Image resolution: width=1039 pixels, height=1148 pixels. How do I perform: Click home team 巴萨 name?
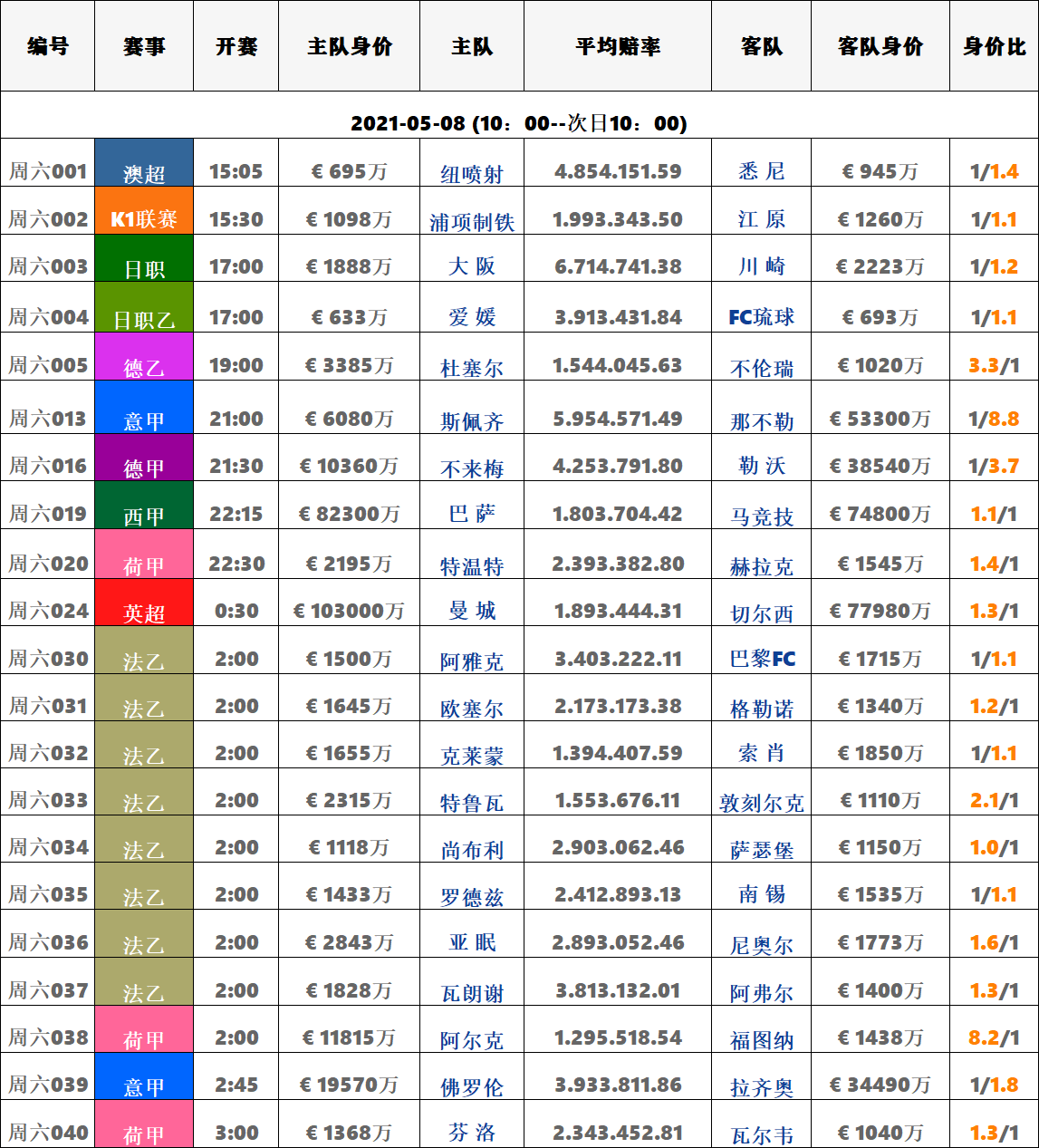[x=472, y=515]
